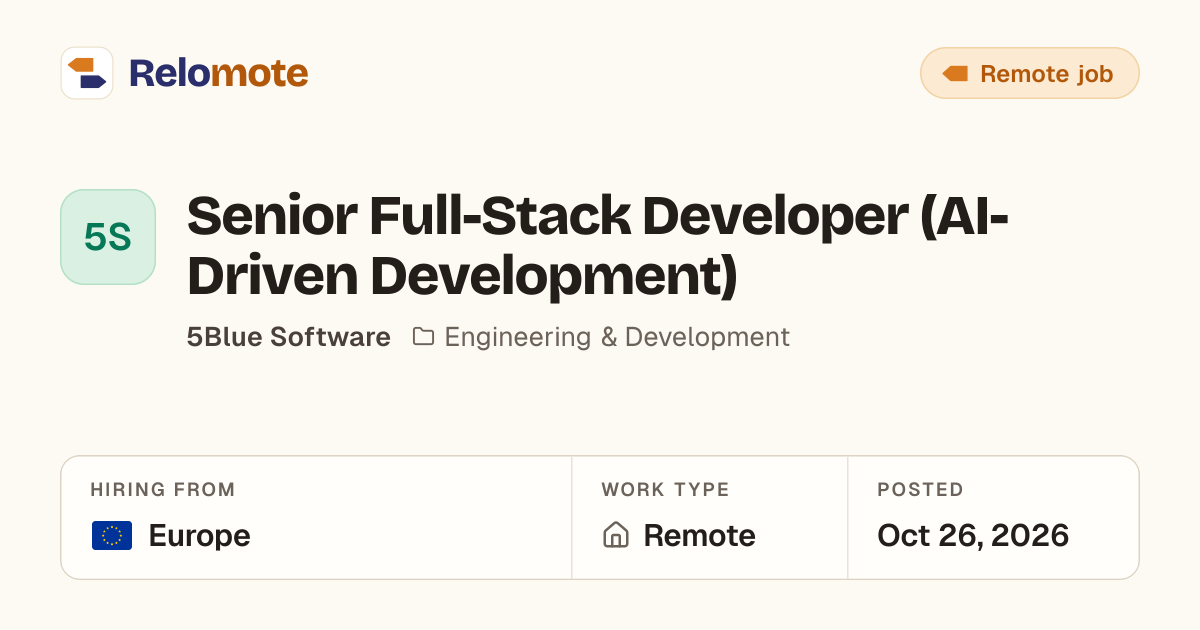Image resolution: width=1200 pixels, height=630 pixels.
Task: Click the HIRING FROM label
Action: coord(163,490)
